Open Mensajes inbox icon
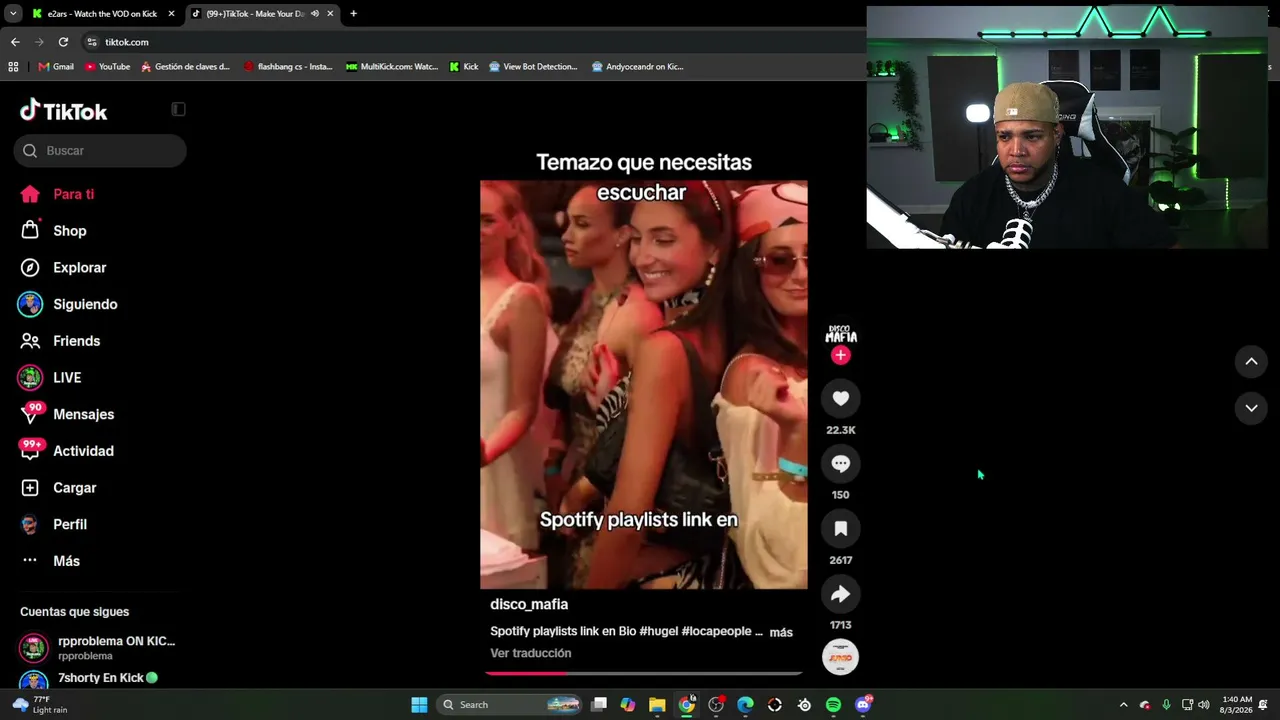The height and width of the screenshot is (720, 1280). [x=31, y=414]
